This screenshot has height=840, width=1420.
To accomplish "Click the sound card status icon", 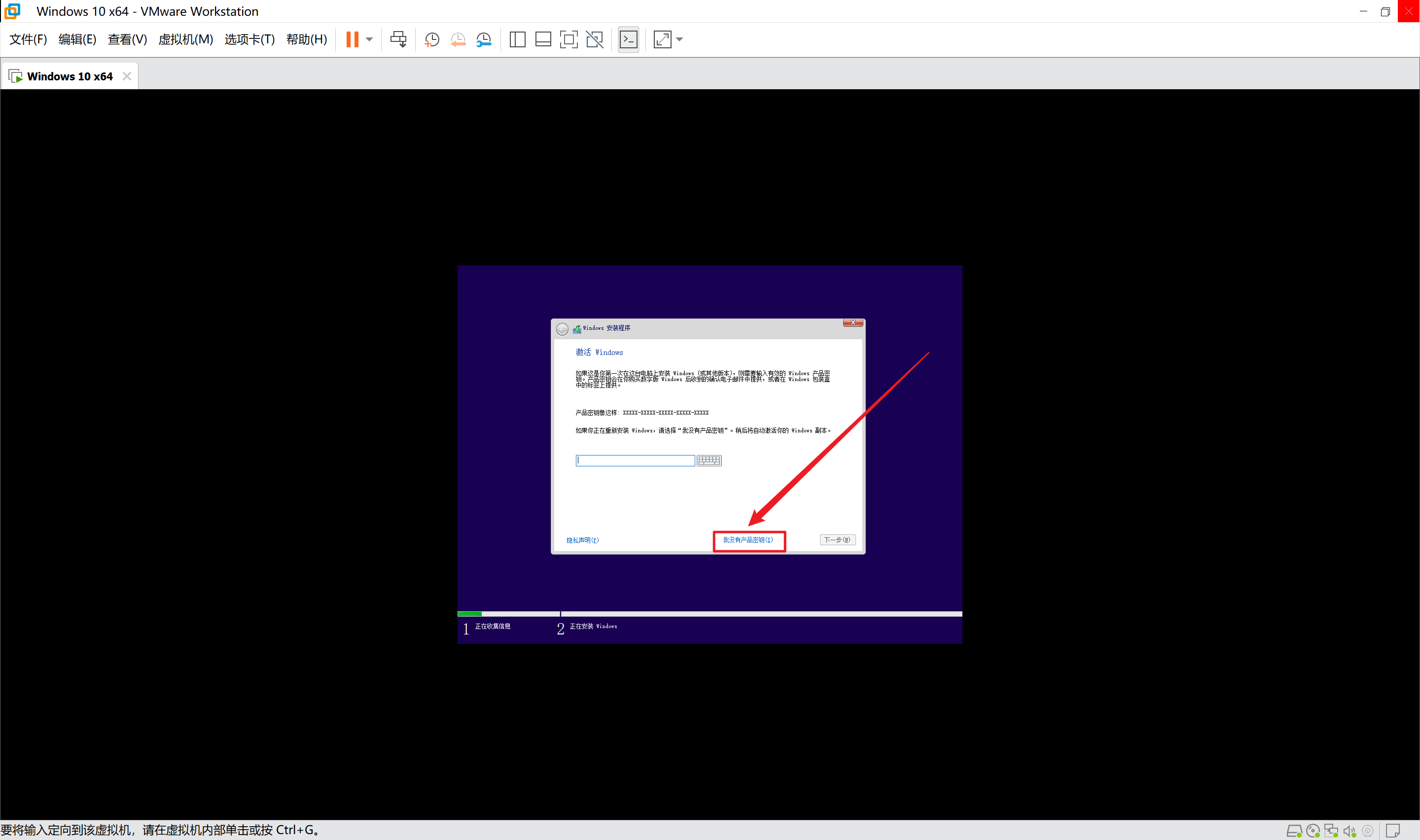I will click(1349, 831).
